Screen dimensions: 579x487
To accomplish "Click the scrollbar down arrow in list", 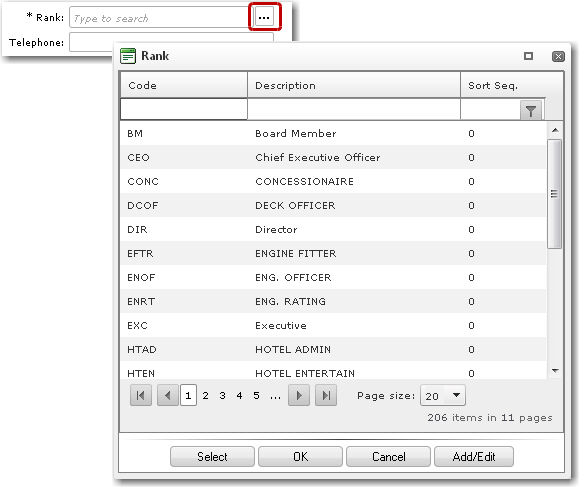I will point(555,371).
